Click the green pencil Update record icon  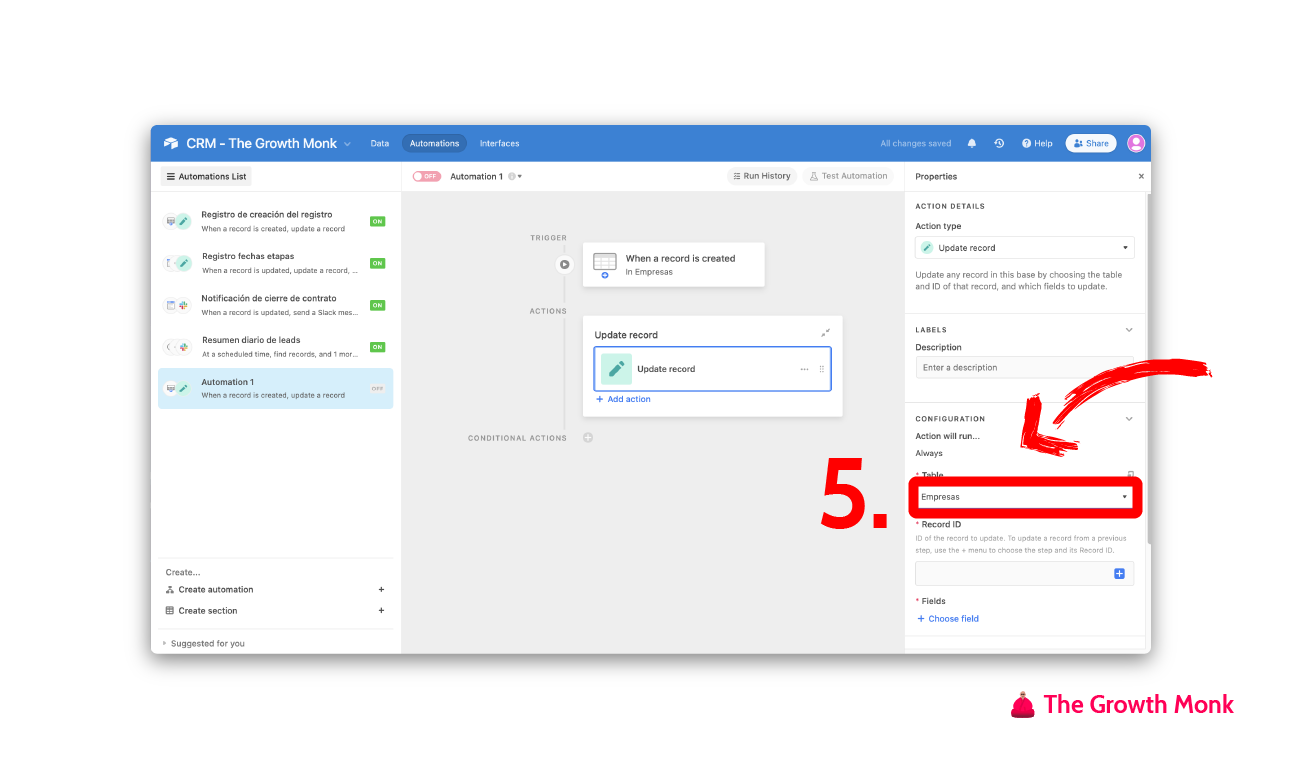616,369
